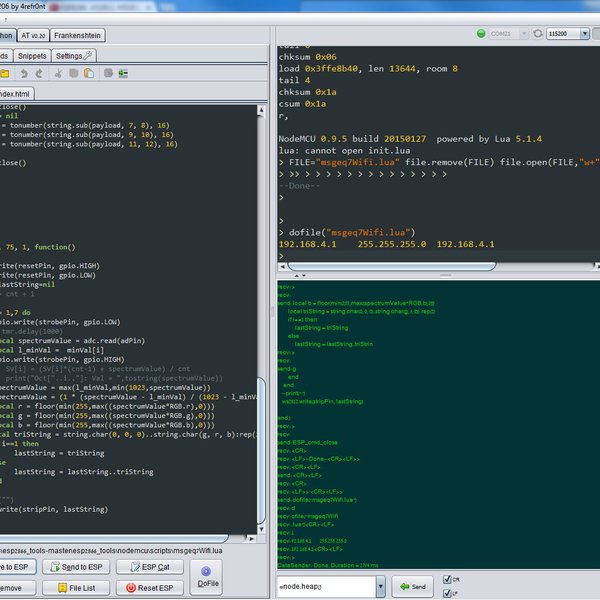Click the terminal split-pane collapse arrows

300,275
